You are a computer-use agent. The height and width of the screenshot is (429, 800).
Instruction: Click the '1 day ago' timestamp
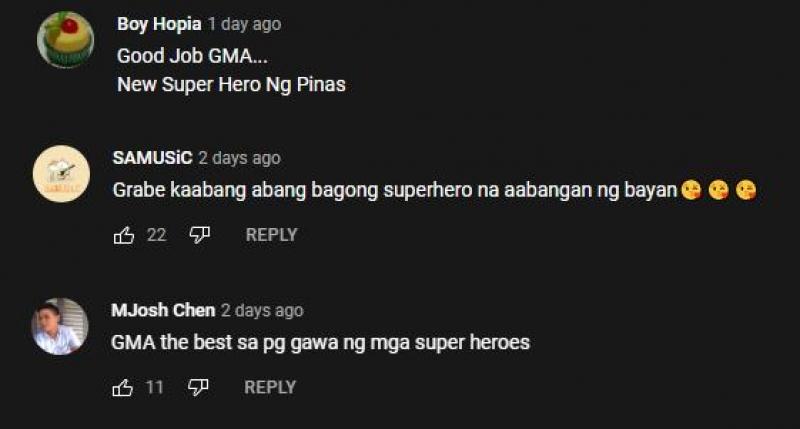point(245,24)
